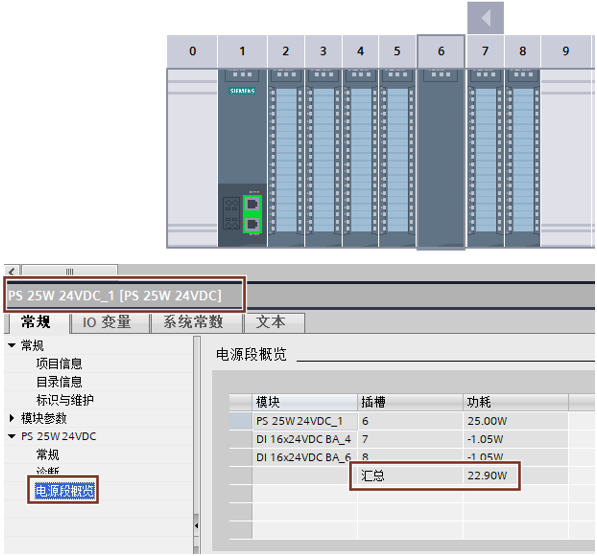Collapse the 常规 tree node
The height and width of the screenshot is (556, 597).
12,345
